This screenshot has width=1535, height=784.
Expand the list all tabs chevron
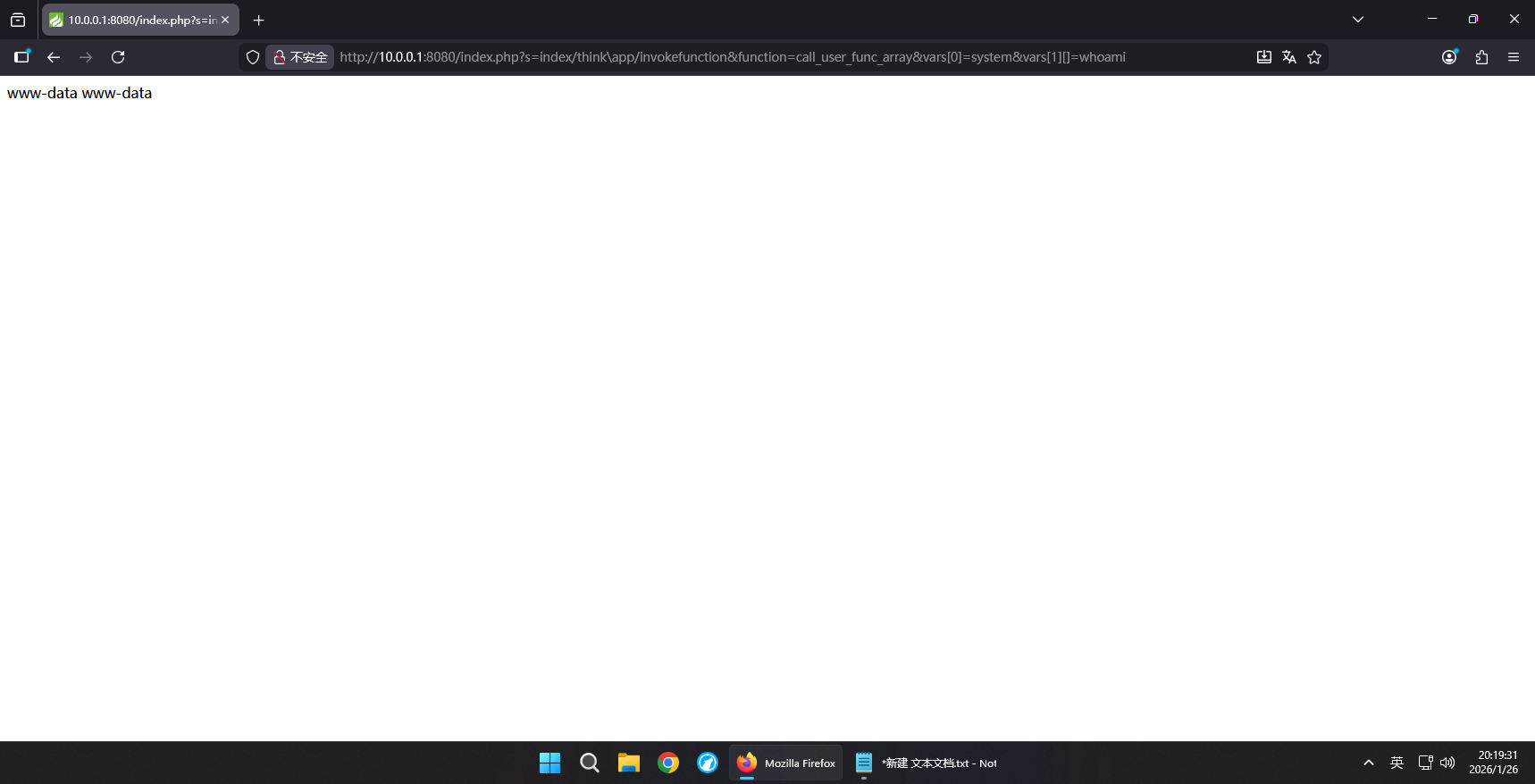pos(1358,20)
